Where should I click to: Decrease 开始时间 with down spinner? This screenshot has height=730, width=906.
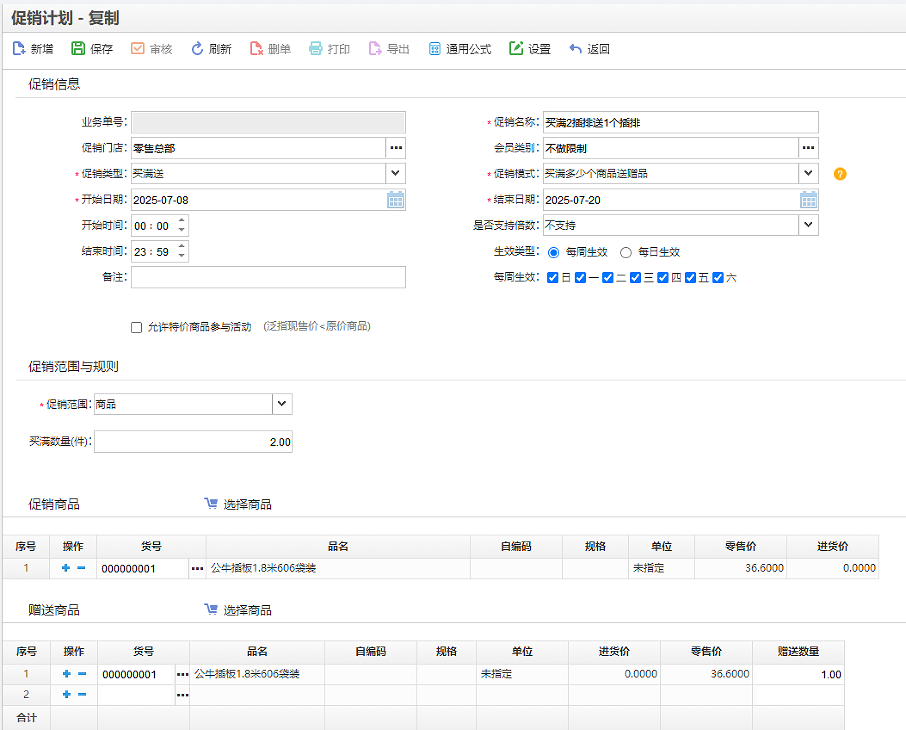(181, 230)
